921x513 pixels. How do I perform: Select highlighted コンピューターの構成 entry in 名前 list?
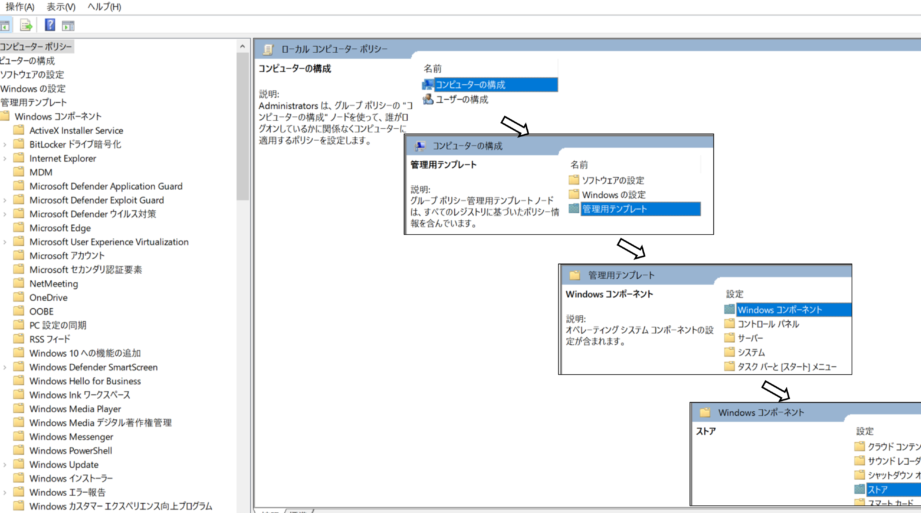pyautogui.click(x=496, y=85)
